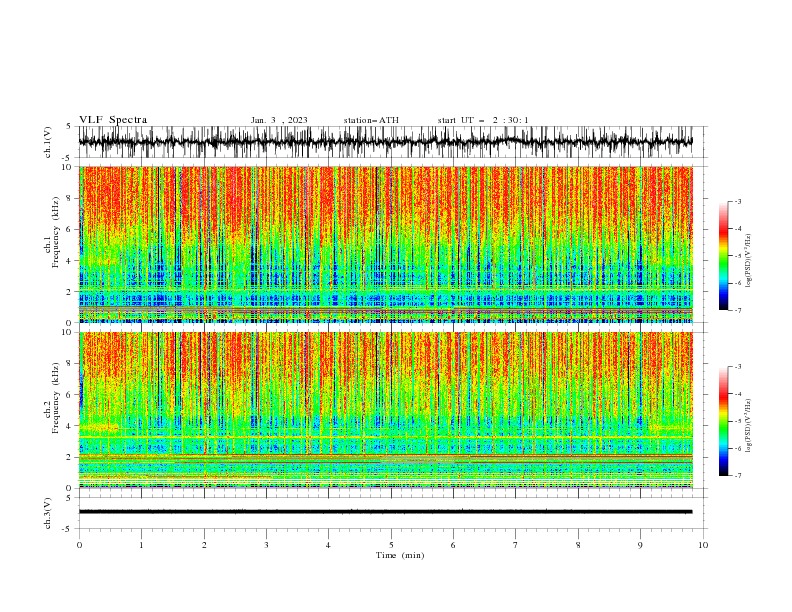The image size is (792, 612).
Task: Click the ch.2 Frequency (kHz) axis label
Action: [52, 398]
